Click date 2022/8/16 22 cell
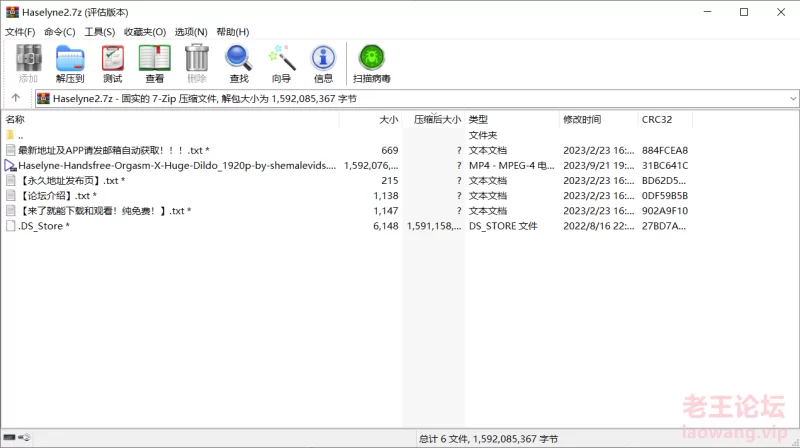Screen dimensions: 800x448 (x=598, y=226)
